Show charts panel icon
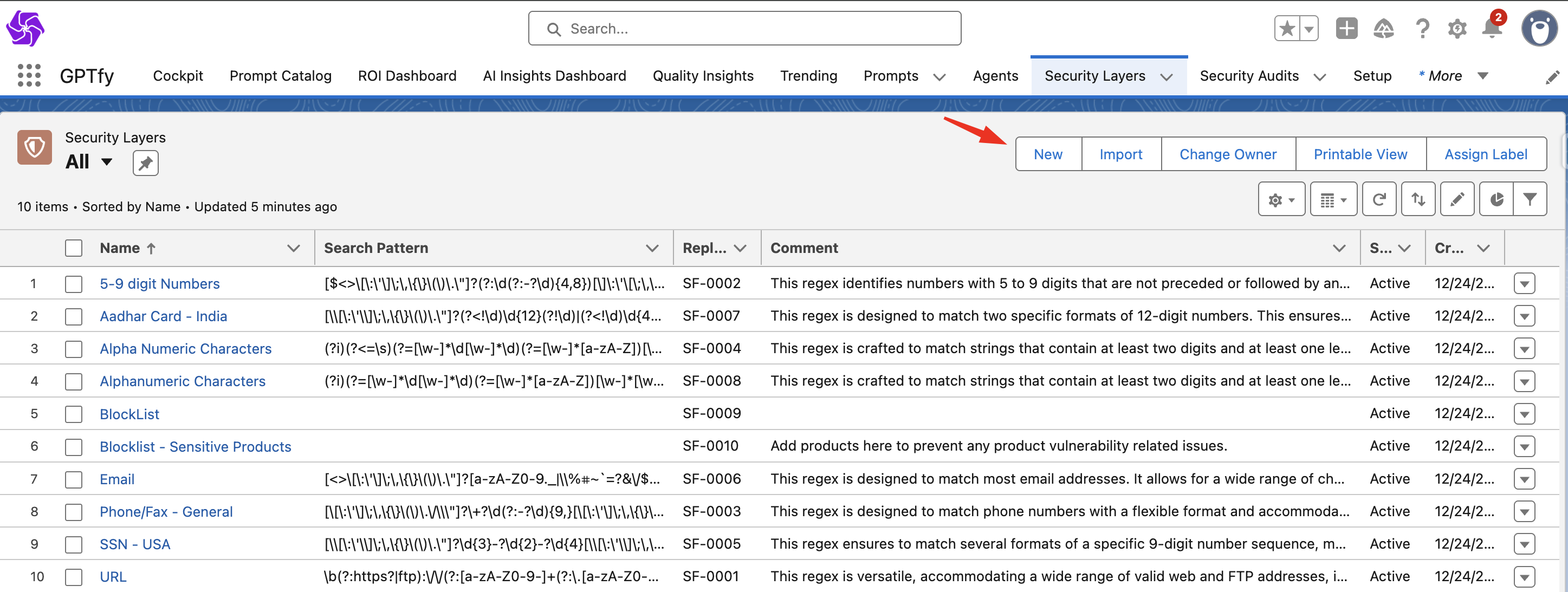Image resolution: width=1568 pixels, height=592 pixels. point(1496,199)
